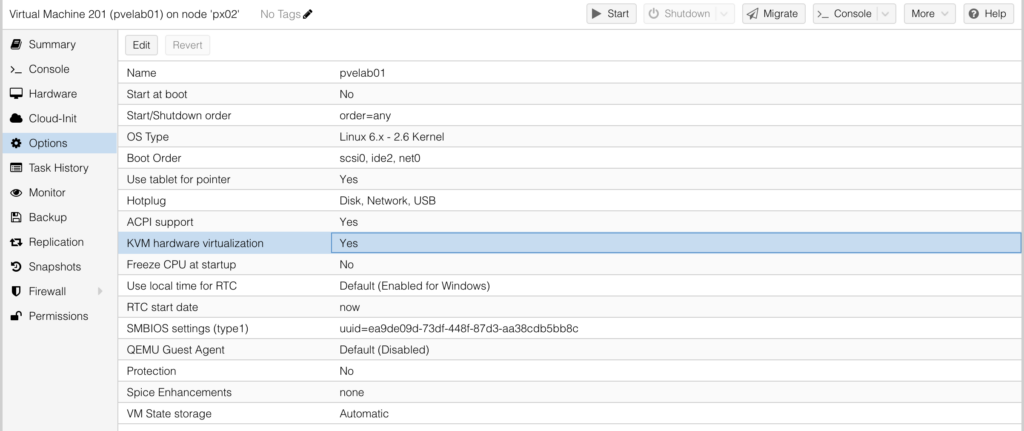
Task: Click the Hardware monitor icon
Action: point(16,94)
